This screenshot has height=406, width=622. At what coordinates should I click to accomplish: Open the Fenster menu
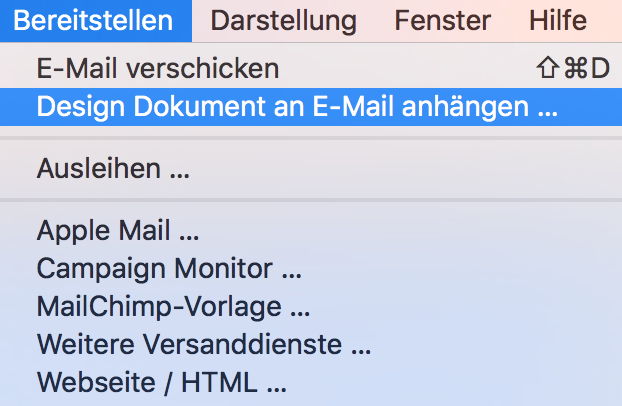(443, 21)
